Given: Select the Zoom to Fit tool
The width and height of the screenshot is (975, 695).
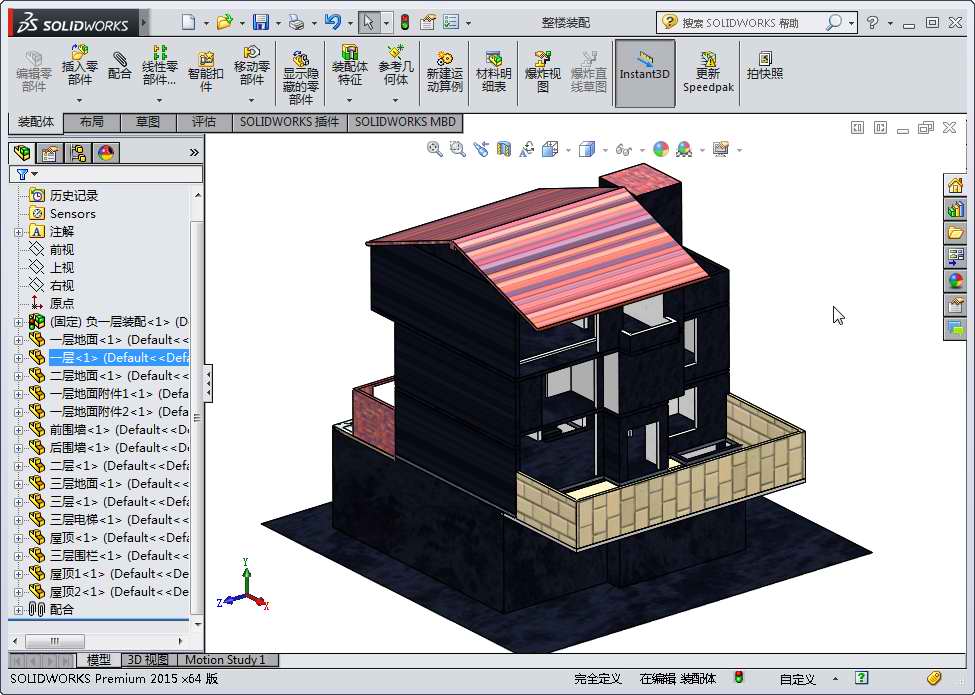Looking at the screenshot, I should 434,149.
